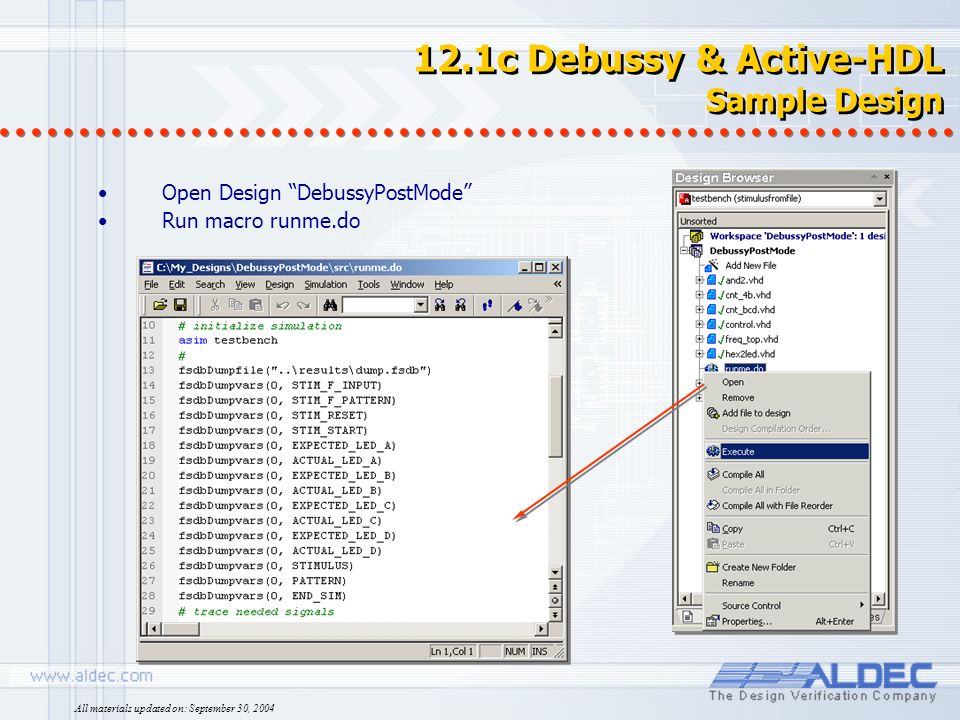Click the Undo arrow icon

[x=282, y=305]
